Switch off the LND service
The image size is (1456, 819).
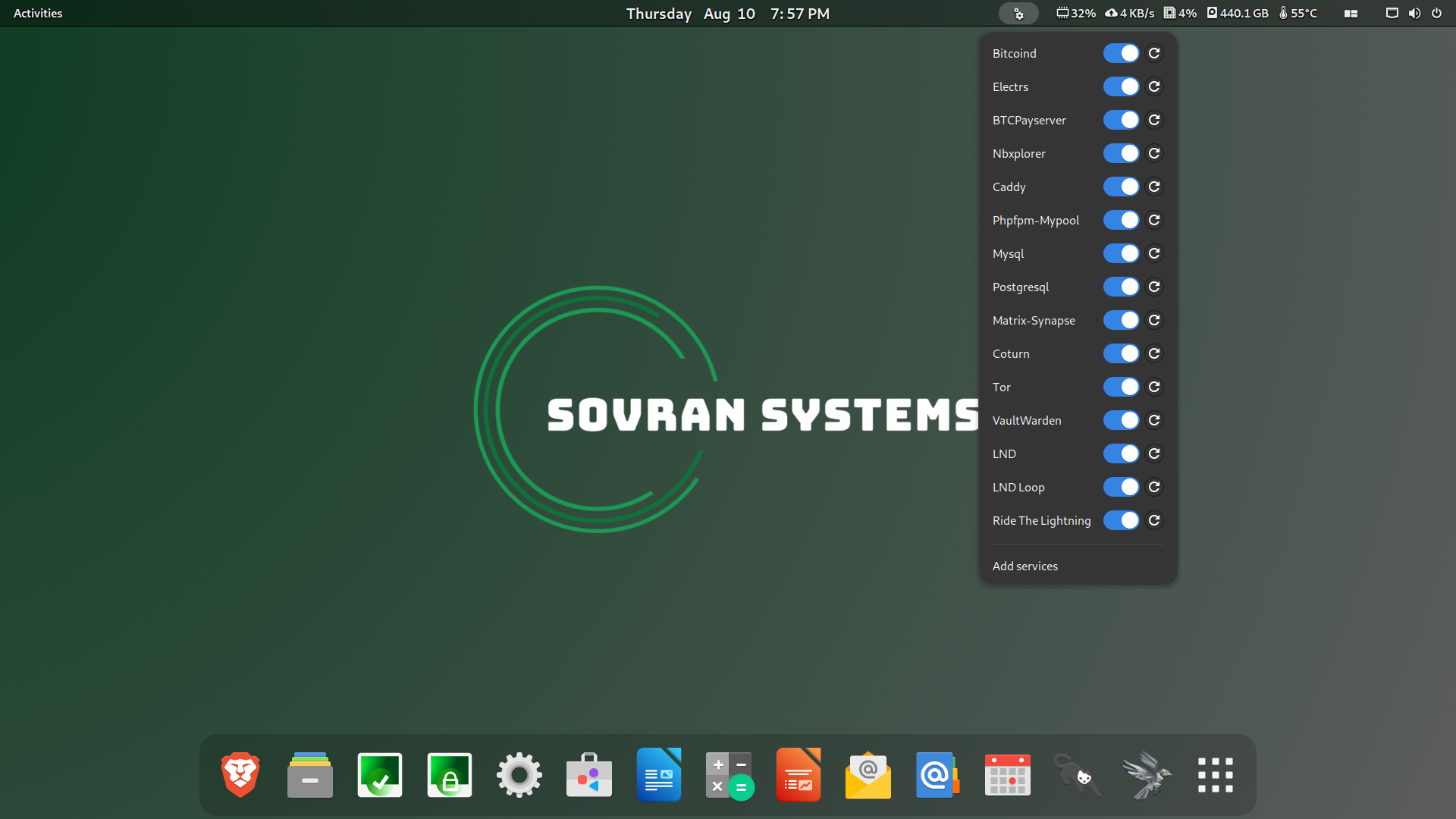click(x=1121, y=453)
